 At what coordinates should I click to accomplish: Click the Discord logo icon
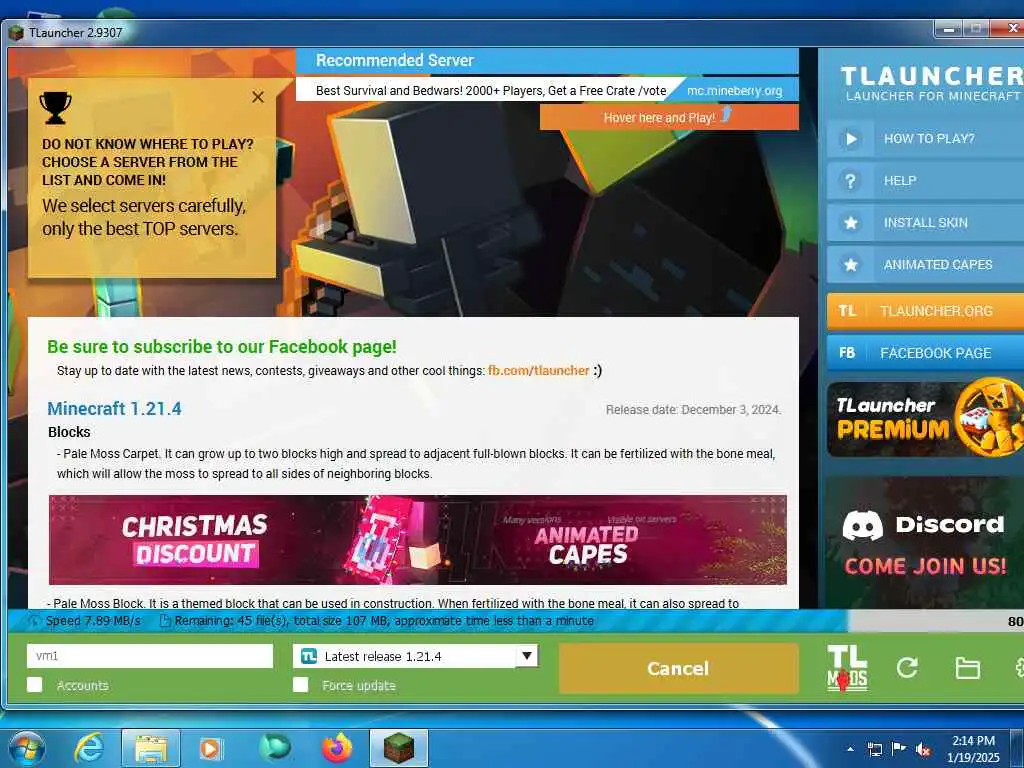tap(862, 524)
